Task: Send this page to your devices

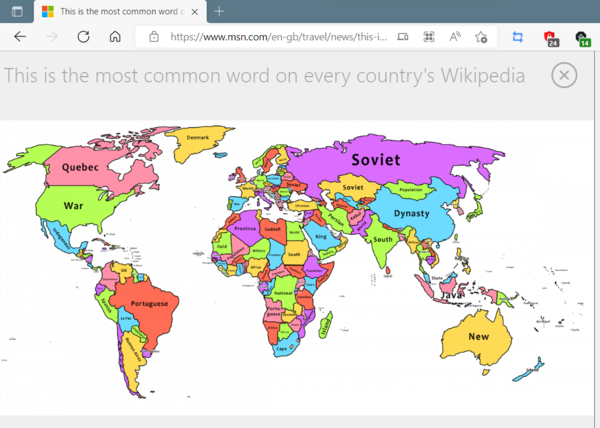Action: 403,37
